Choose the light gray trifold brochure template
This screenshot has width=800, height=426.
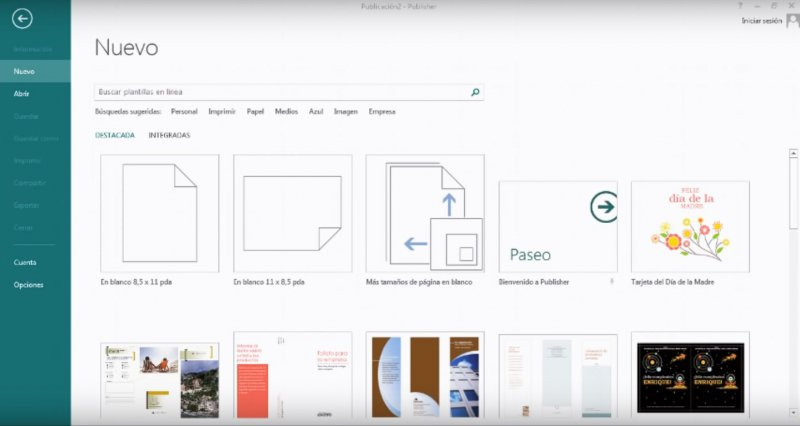(x=558, y=377)
